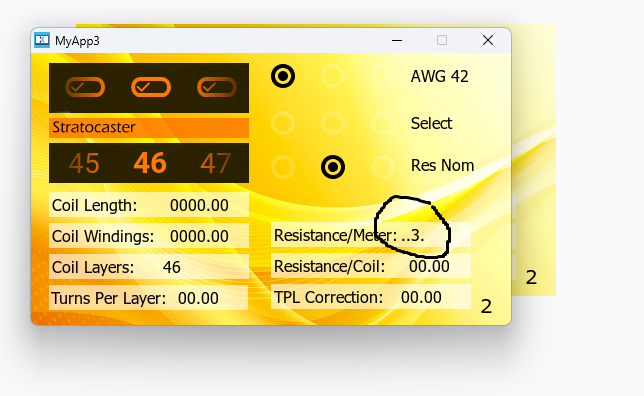Click the TPL Correction 00.00 field
The image size is (644, 396).
371,297
